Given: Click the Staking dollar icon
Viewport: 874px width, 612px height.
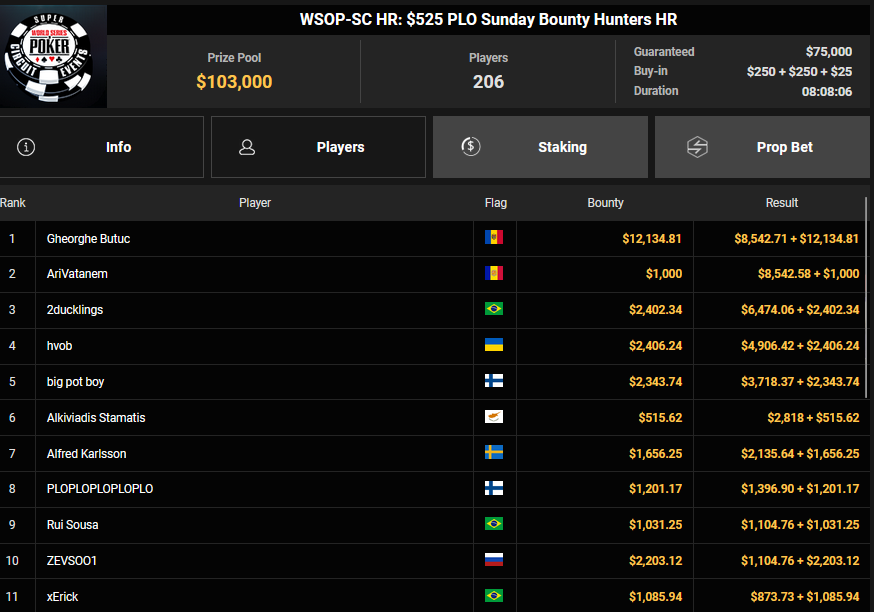Looking at the screenshot, I should [471, 147].
